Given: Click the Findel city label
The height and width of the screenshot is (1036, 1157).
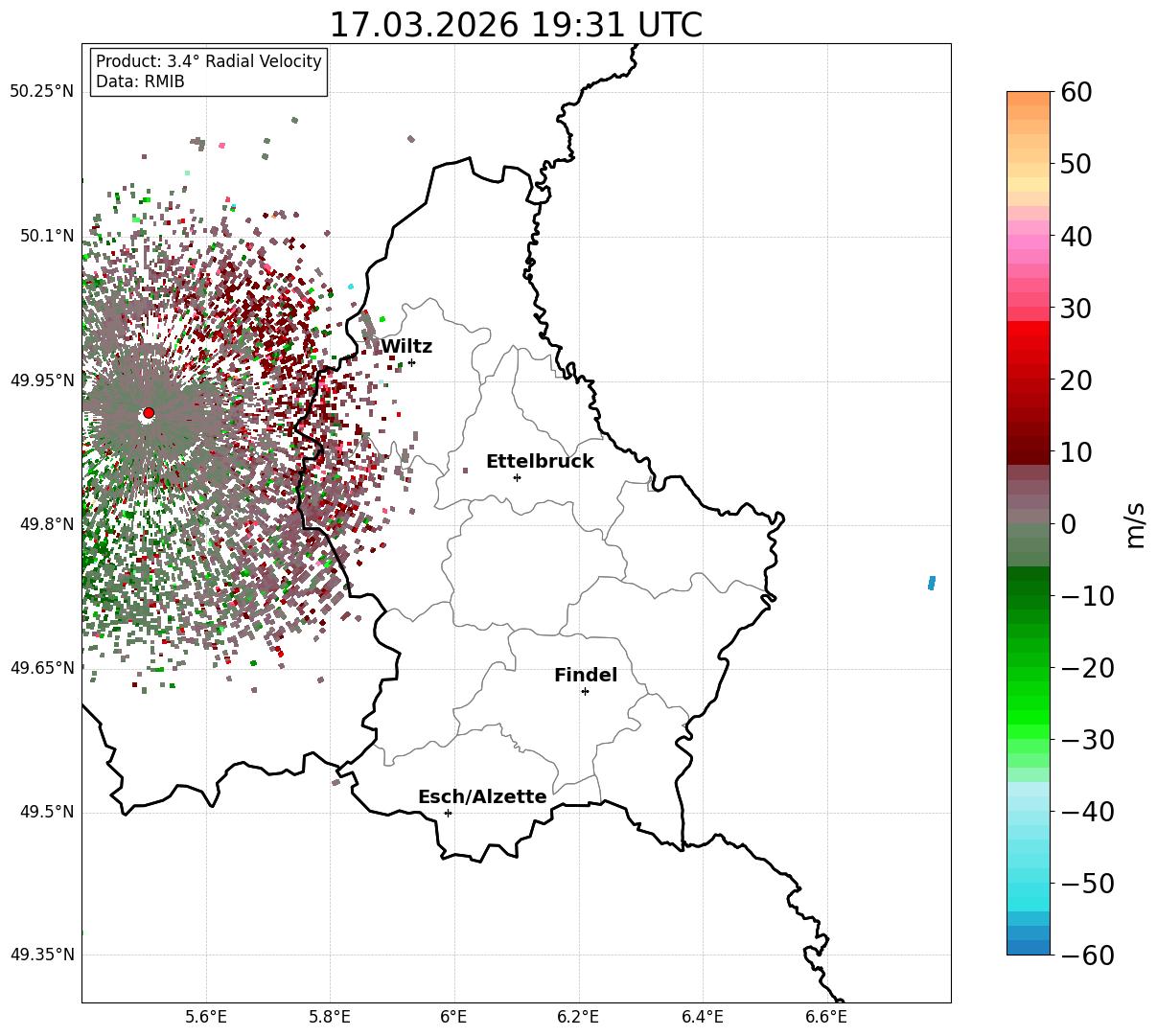Looking at the screenshot, I should (586, 676).
